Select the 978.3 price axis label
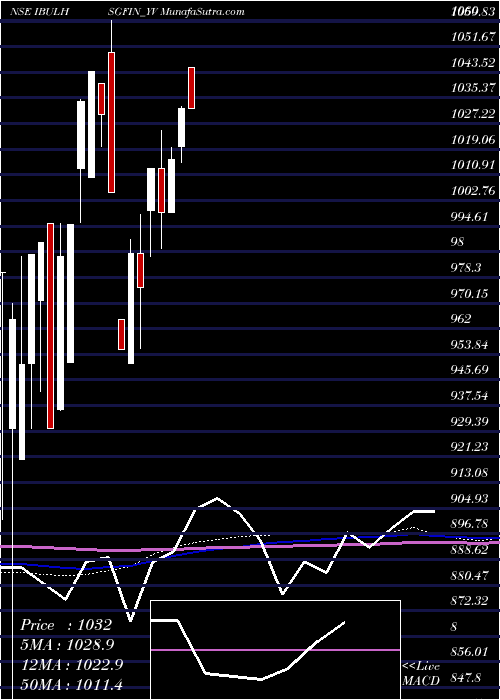The width and height of the screenshot is (500, 700). [467, 267]
